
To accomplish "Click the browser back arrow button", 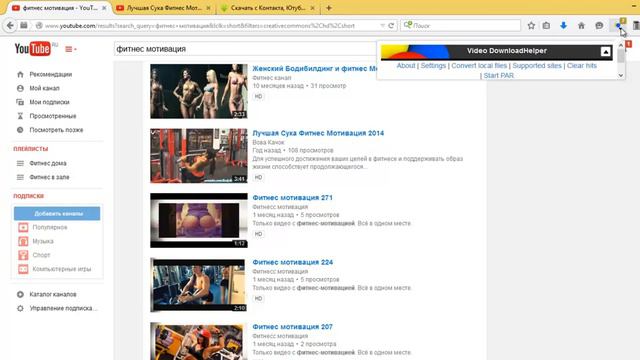I will [x=10, y=25].
